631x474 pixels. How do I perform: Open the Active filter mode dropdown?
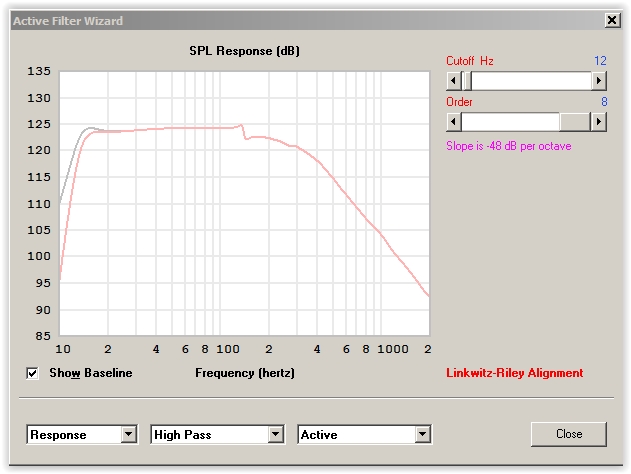(x=365, y=434)
